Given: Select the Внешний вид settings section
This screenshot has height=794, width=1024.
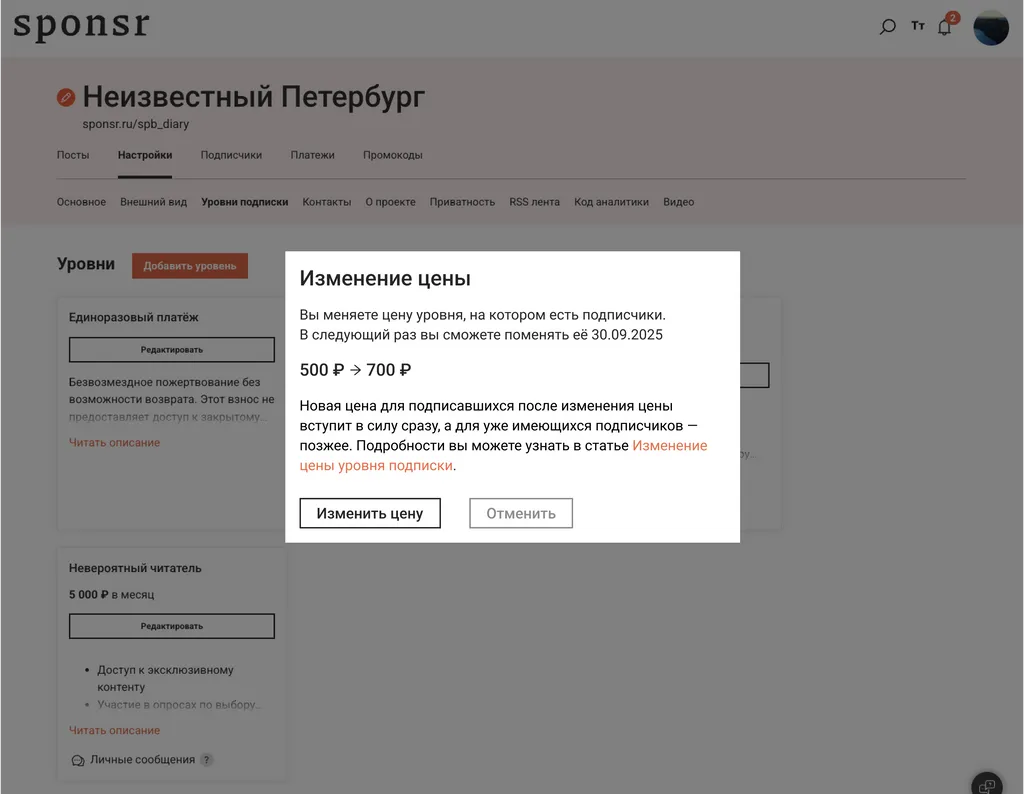Looking at the screenshot, I should pyautogui.click(x=153, y=202).
